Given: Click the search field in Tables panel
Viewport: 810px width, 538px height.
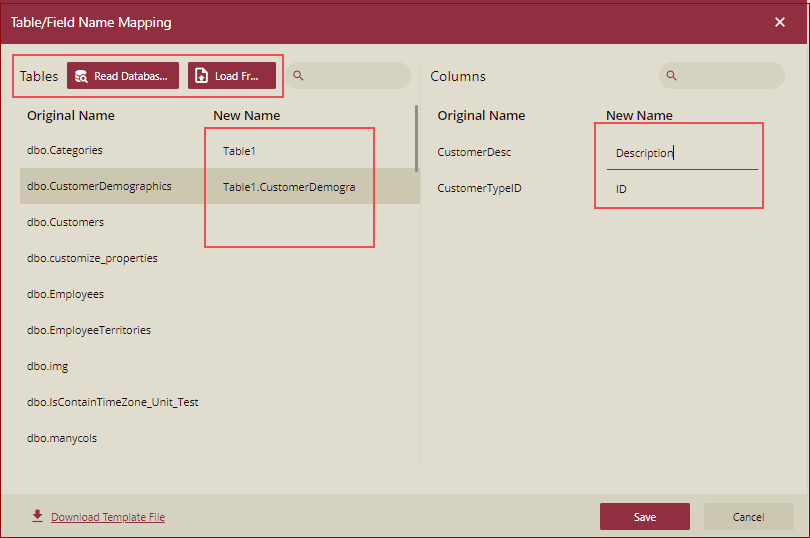Looking at the screenshot, I should (349, 75).
